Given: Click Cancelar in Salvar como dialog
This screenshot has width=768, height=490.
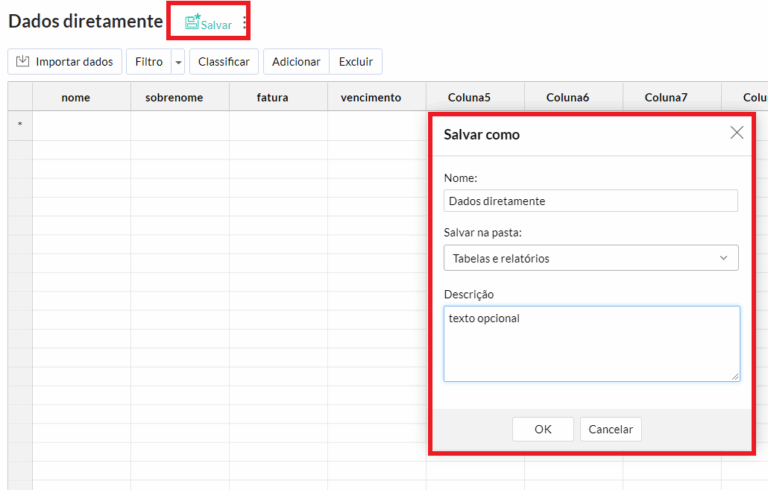Looking at the screenshot, I should pyautogui.click(x=610, y=429).
